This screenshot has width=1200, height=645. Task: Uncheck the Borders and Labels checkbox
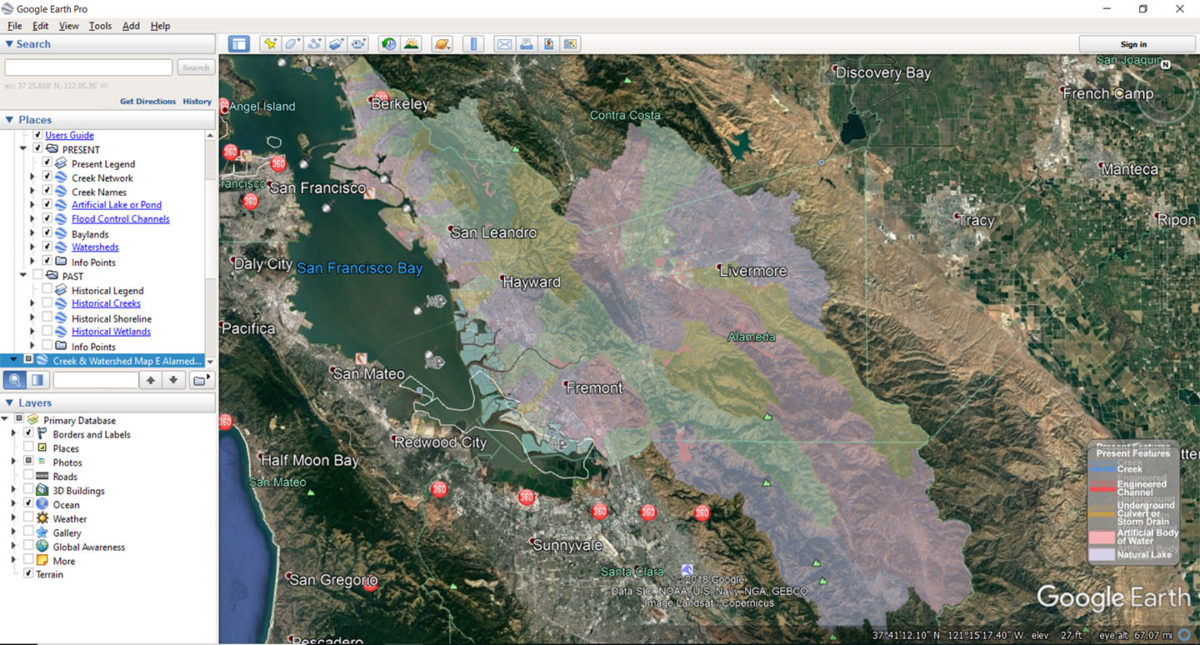[28, 434]
